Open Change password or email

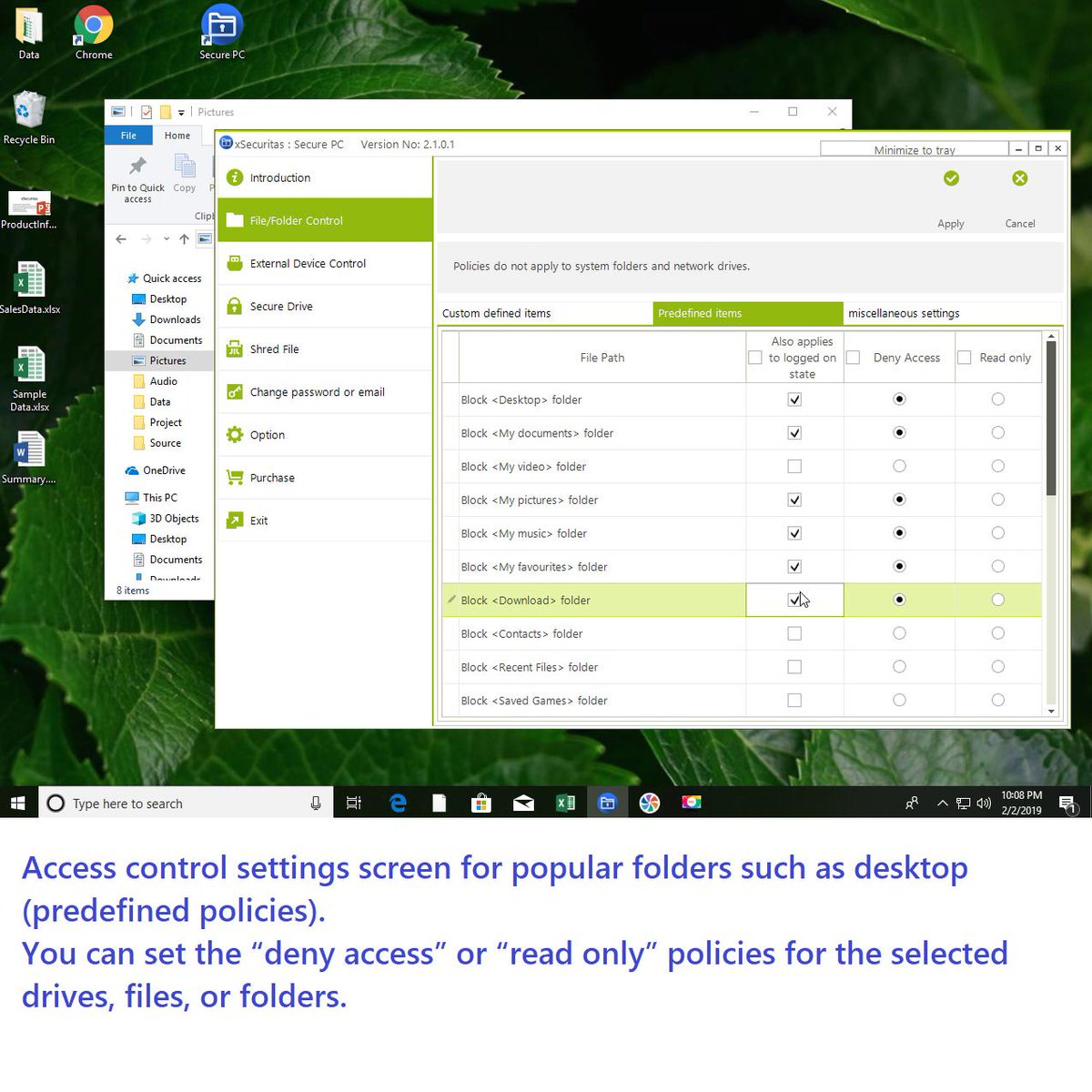(317, 391)
